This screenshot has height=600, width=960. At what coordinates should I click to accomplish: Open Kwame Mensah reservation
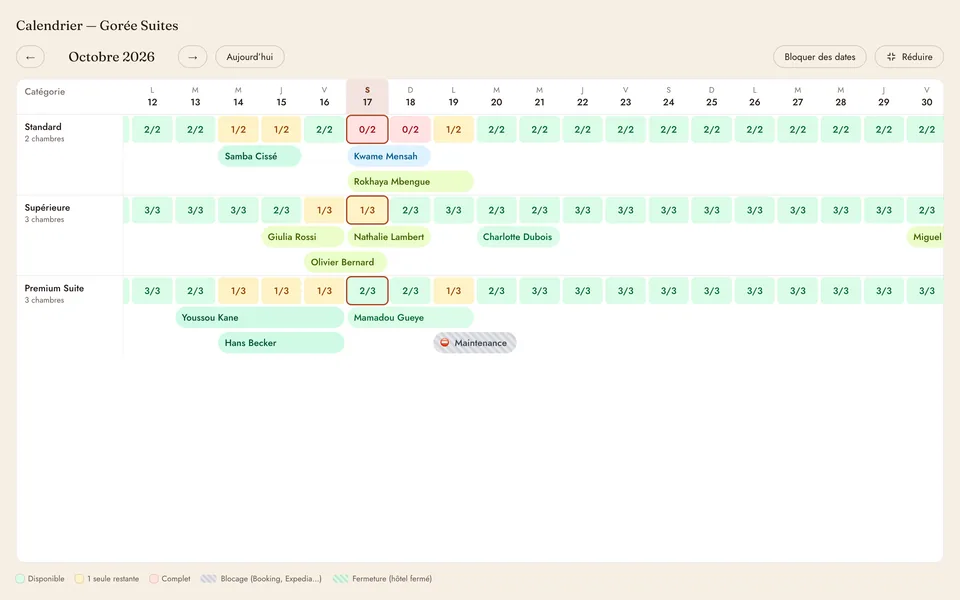point(389,156)
